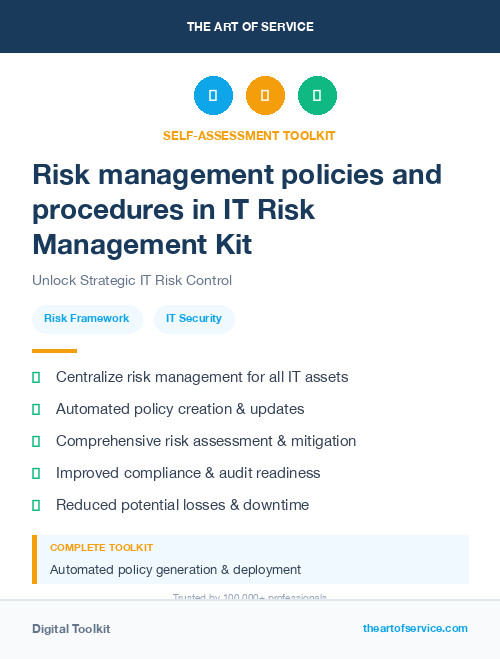Click Trusted by 100,000+ professionals text
The height and width of the screenshot is (659, 500).
pos(250,596)
